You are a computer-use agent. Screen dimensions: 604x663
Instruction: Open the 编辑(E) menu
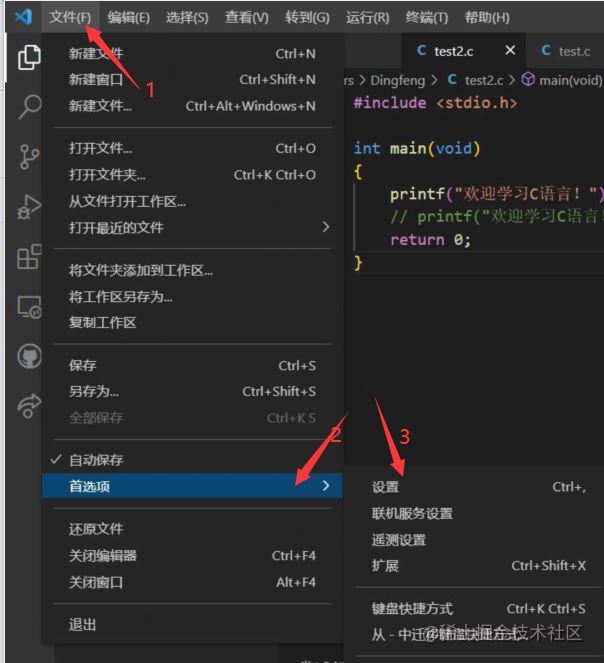(128, 17)
